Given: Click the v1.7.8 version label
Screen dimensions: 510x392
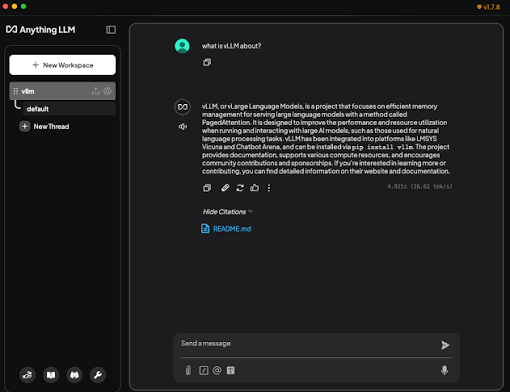Looking at the screenshot, I should (489, 7).
